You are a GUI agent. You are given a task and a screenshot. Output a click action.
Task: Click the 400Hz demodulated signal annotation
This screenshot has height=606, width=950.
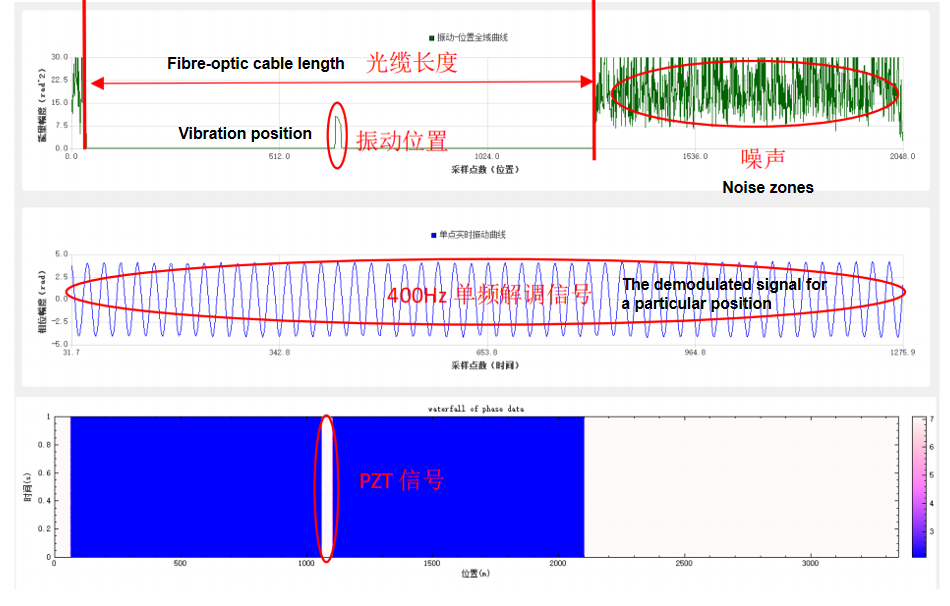pyautogui.click(x=489, y=295)
